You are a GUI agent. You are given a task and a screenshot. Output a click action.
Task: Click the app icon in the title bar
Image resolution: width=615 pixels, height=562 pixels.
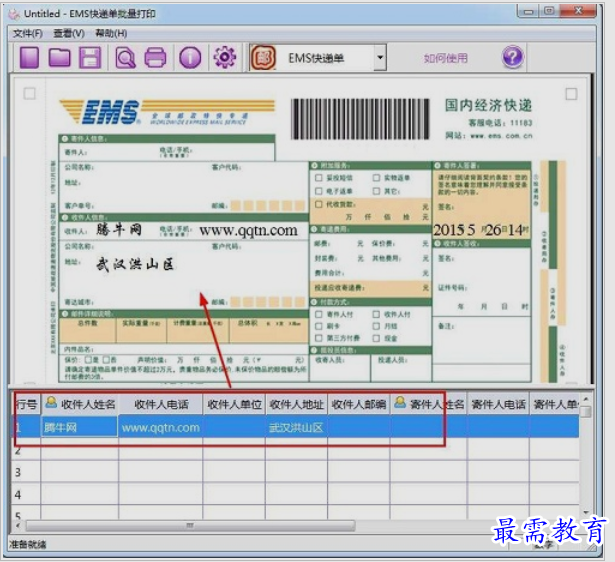pos(14,14)
